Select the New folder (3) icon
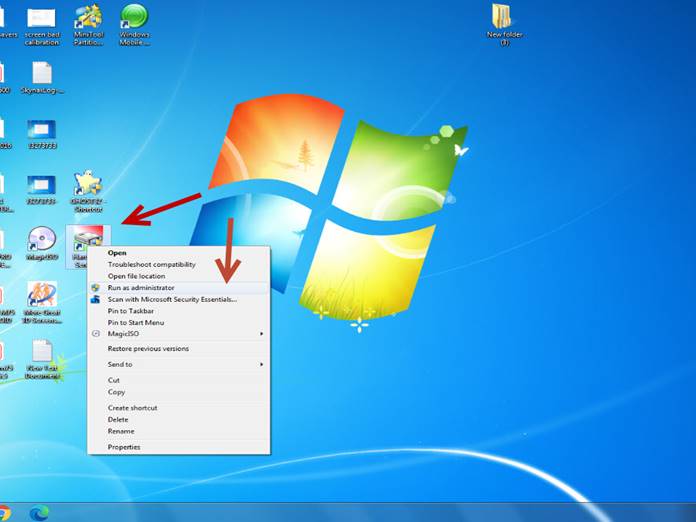 (501, 18)
